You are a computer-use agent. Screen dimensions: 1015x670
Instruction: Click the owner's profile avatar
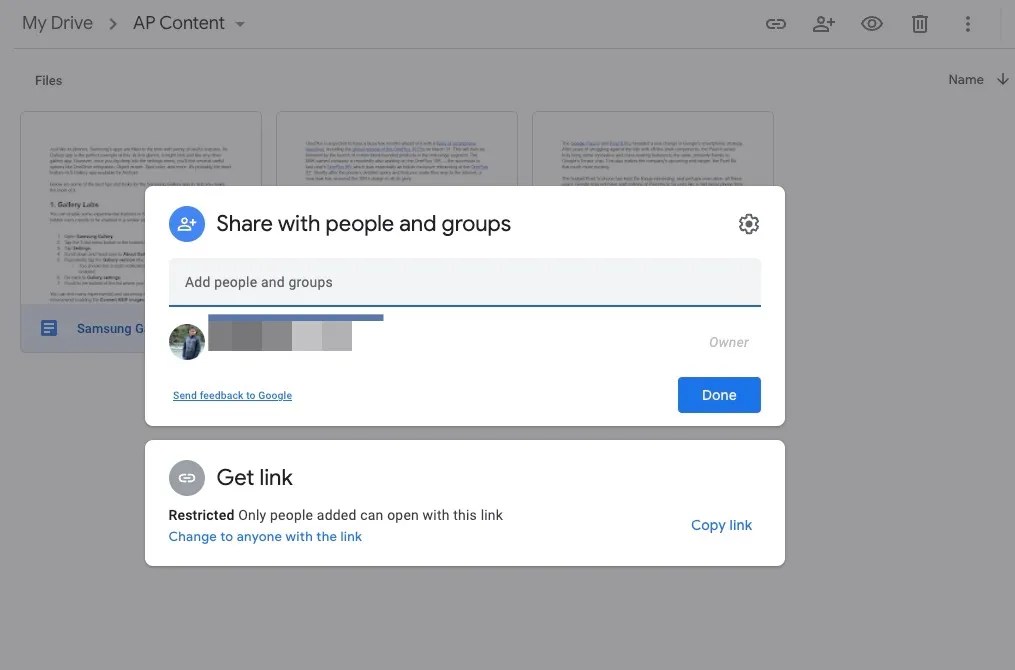pos(187,342)
